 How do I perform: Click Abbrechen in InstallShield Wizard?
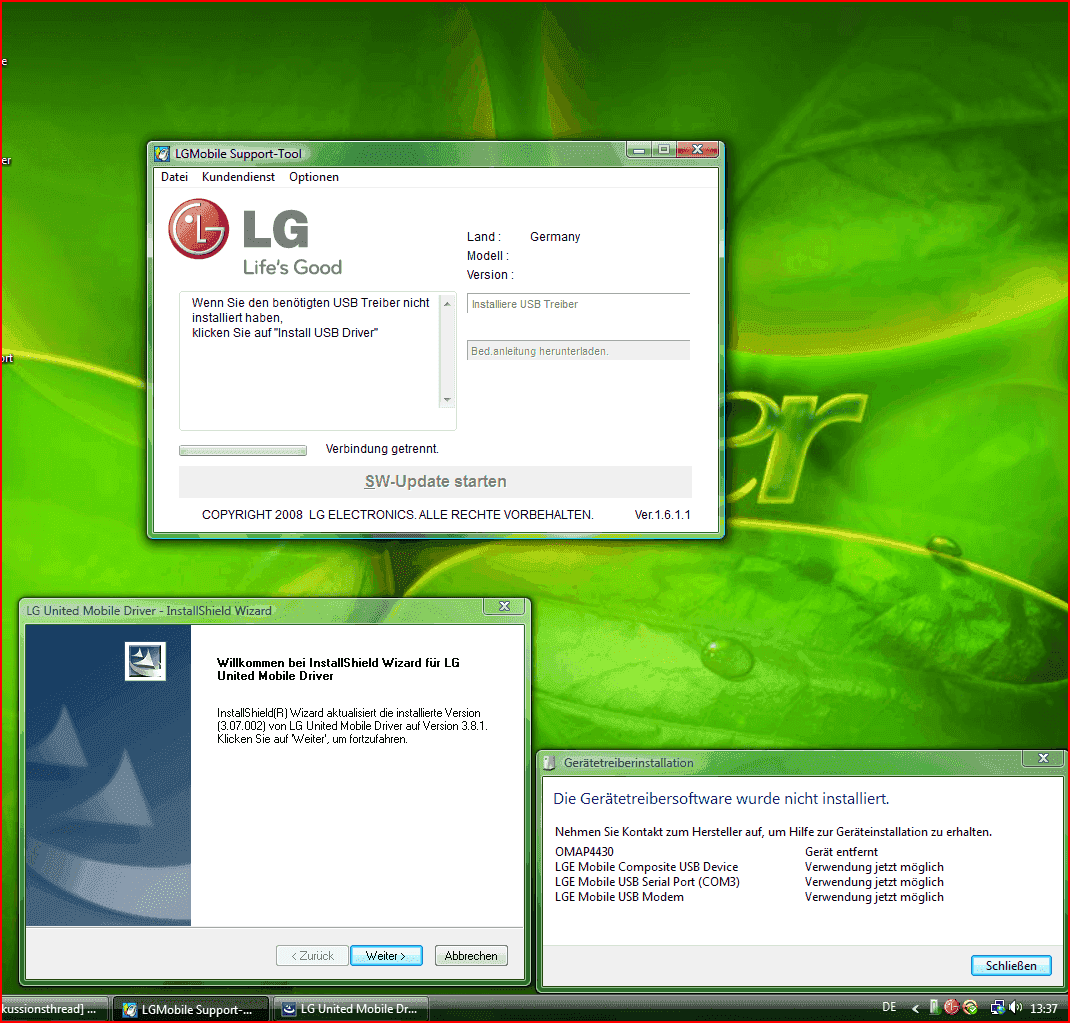click(471, 955)
